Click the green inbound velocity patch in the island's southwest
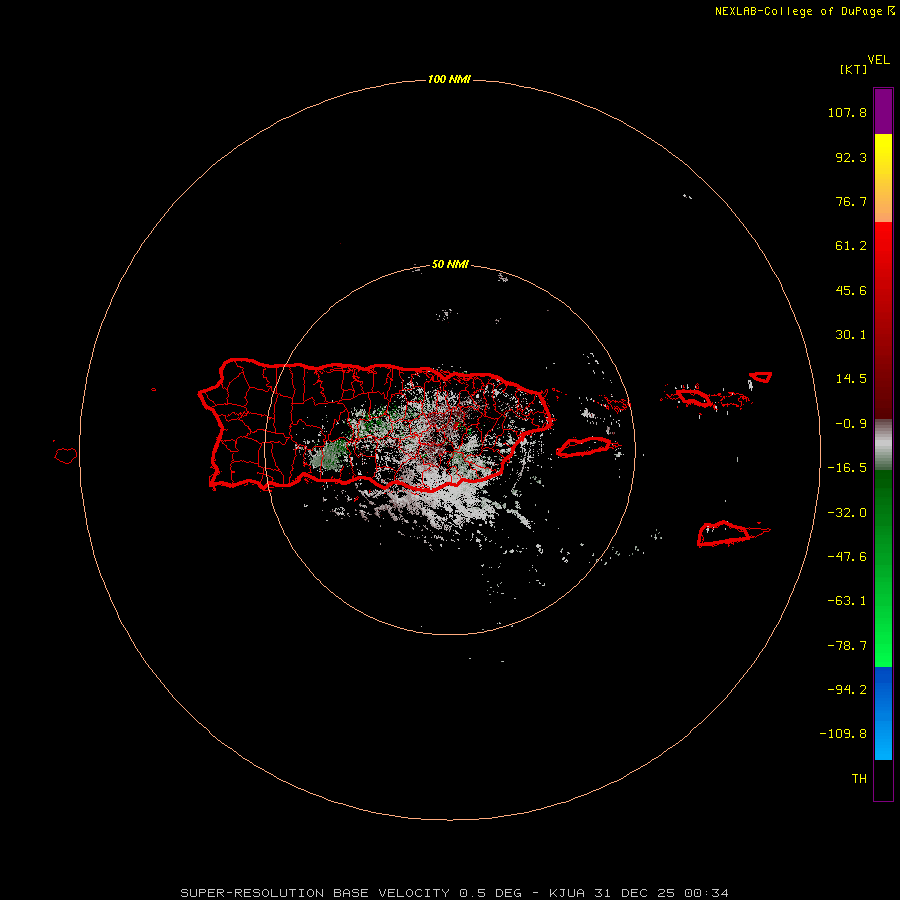This screenshot has height=900, width=900. [329, 455]
